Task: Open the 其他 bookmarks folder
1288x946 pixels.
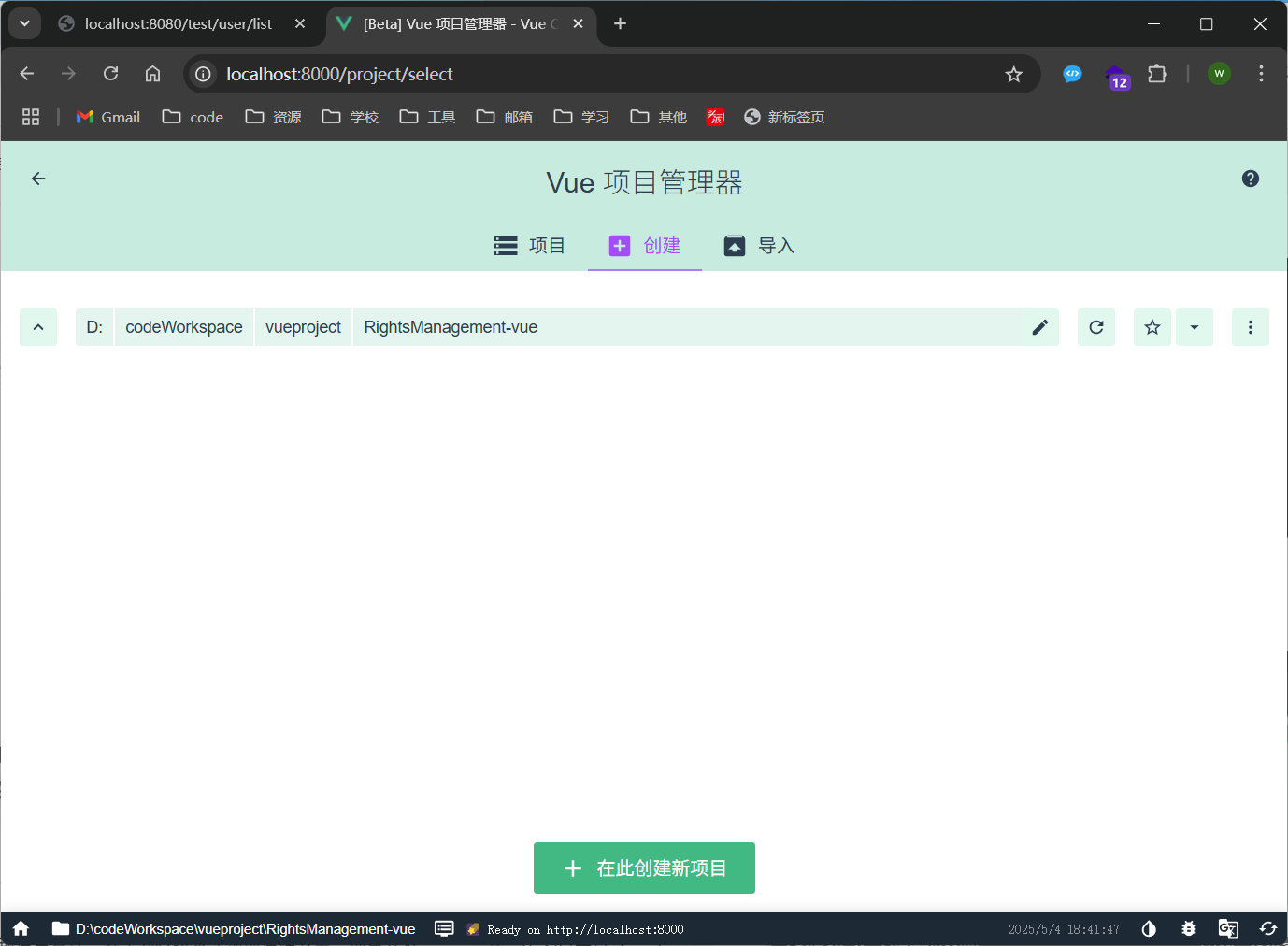Action: pos(658,117)
